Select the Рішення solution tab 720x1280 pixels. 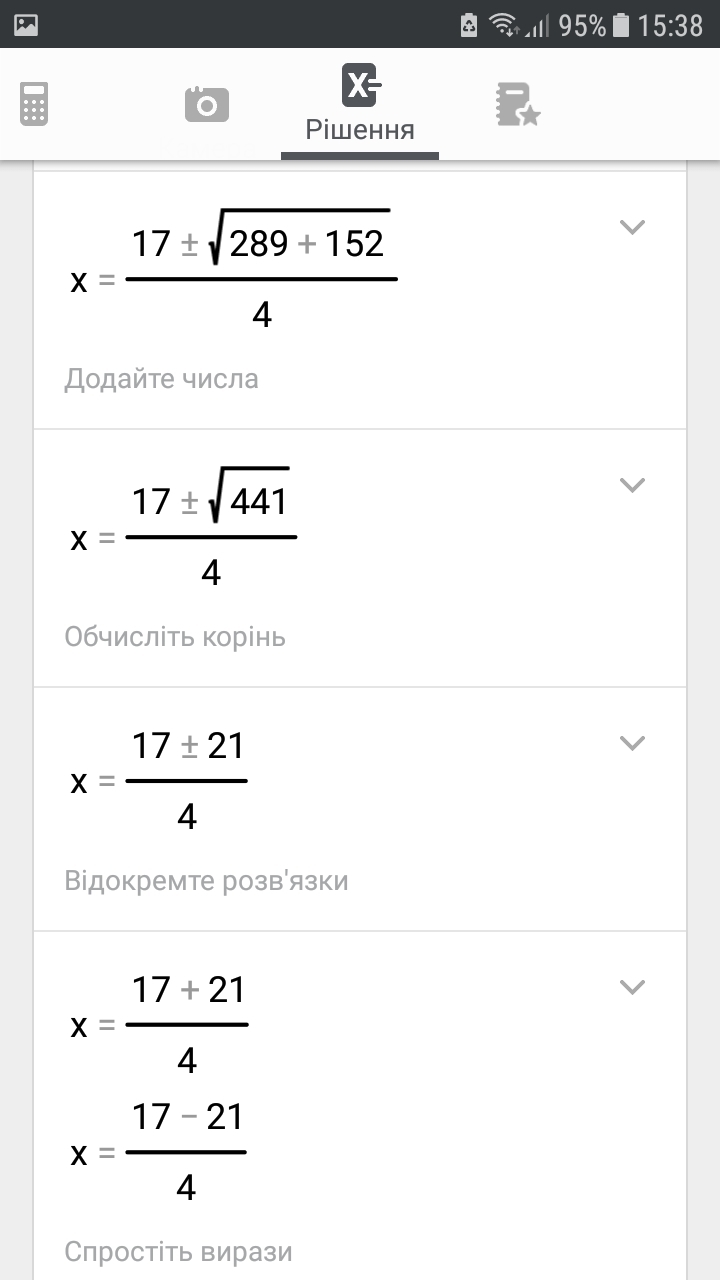tap(360, 104)
